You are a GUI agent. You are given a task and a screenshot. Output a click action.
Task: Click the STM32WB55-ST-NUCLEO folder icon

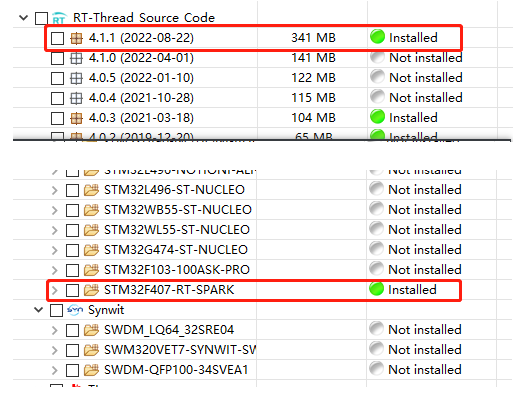coord(91,210)
